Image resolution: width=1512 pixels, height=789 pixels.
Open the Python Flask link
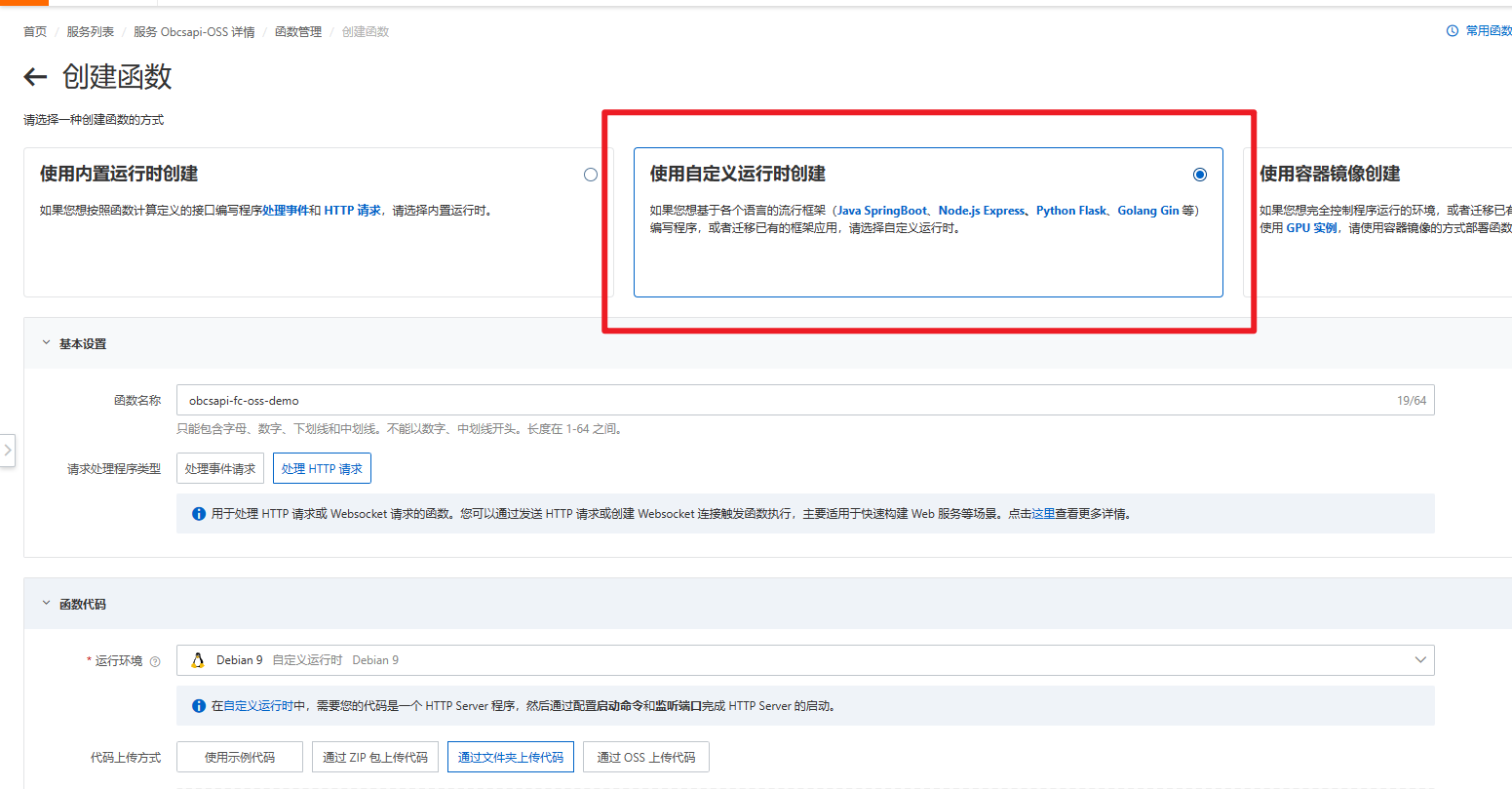point(1071,211)
